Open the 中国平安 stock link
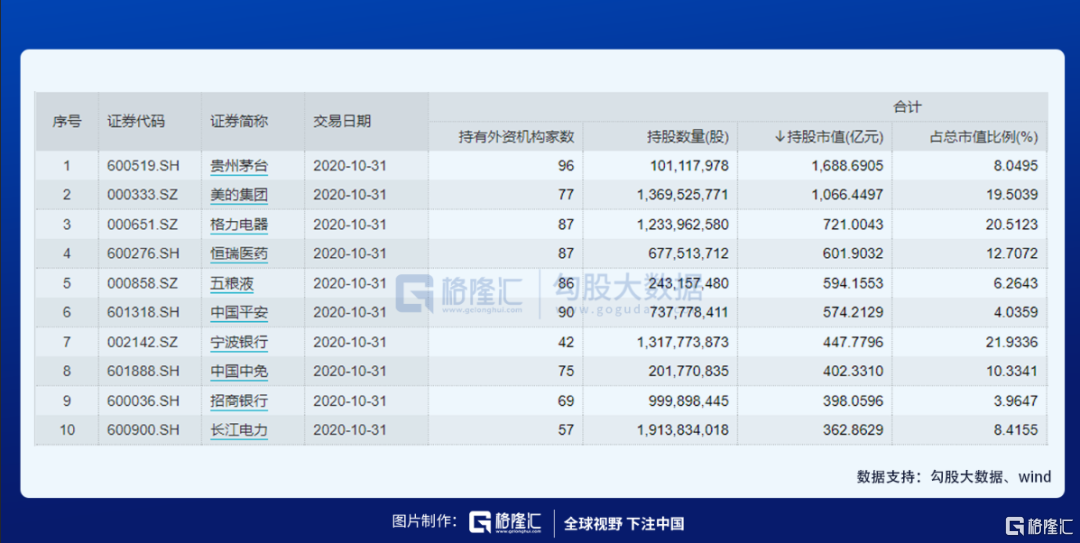 [239, 312]
